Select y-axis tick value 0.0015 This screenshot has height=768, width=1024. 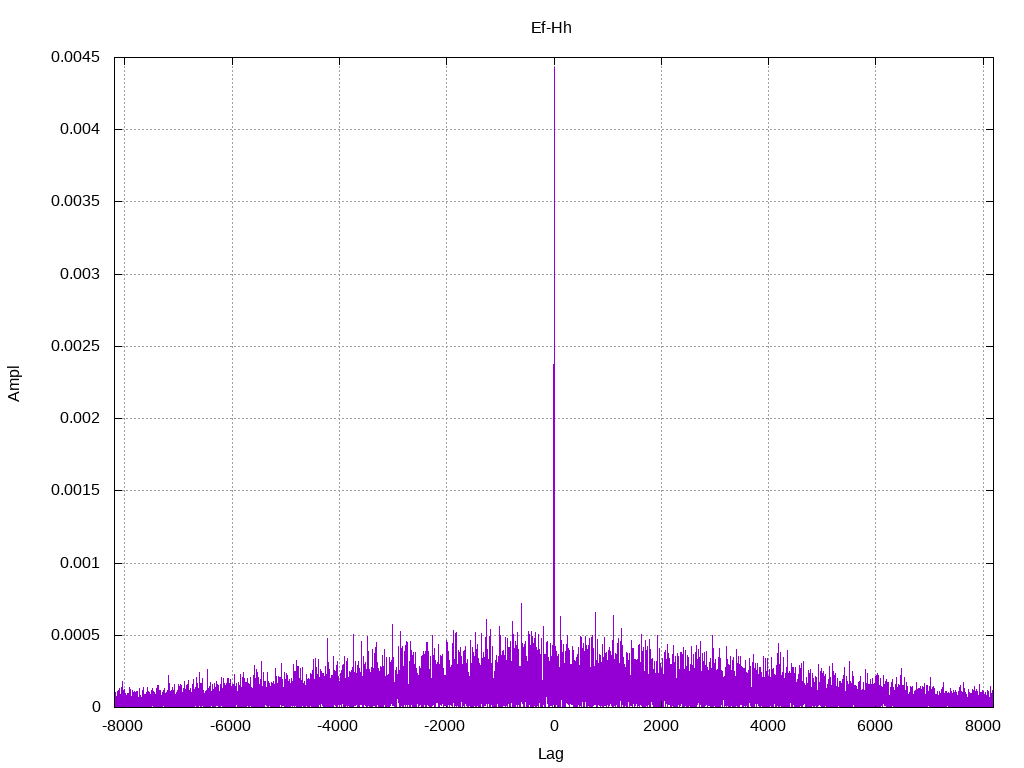[76, 490]
